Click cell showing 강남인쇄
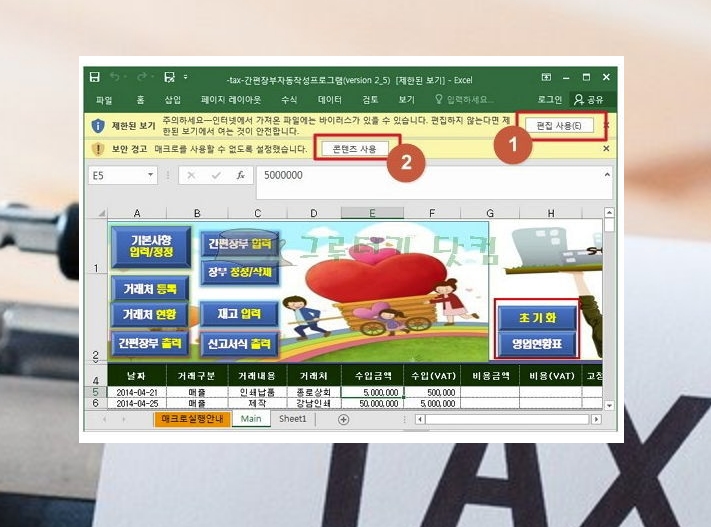 313,403
